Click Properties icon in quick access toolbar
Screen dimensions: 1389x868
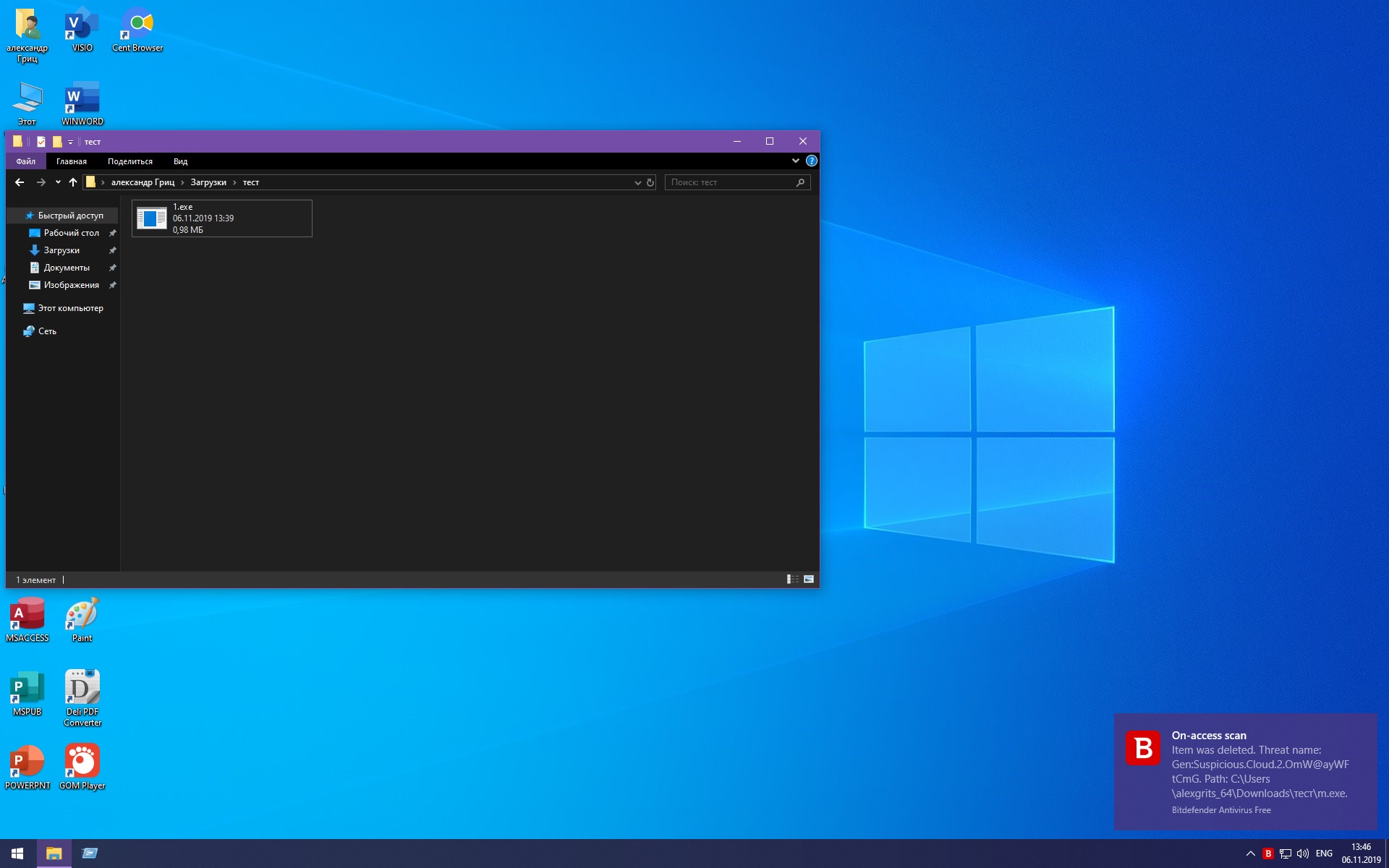pos(41,142)
